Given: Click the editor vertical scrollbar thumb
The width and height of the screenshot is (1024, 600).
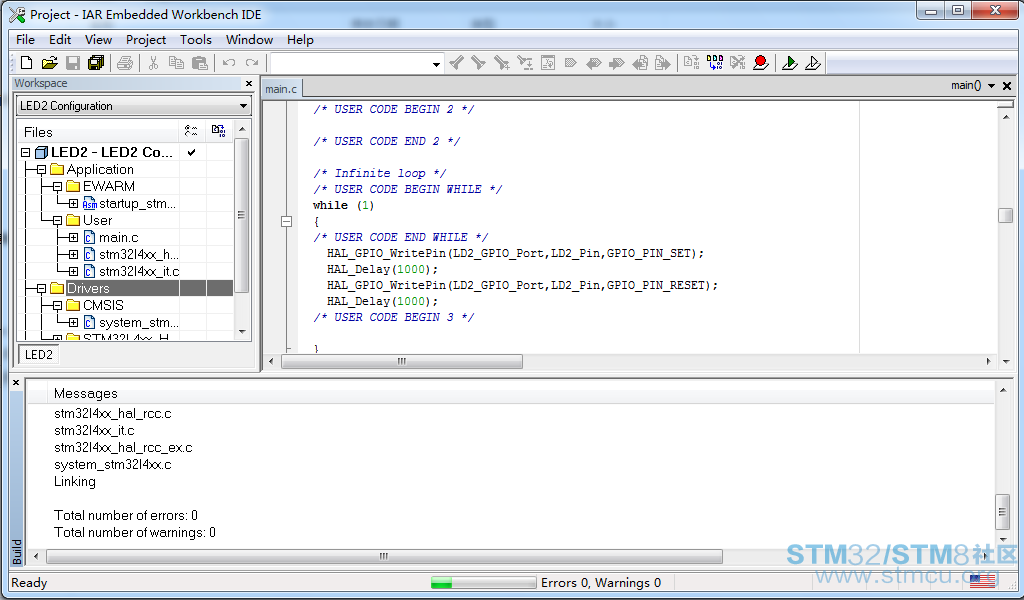Looking at the screenshot, I should point(1006,215).
